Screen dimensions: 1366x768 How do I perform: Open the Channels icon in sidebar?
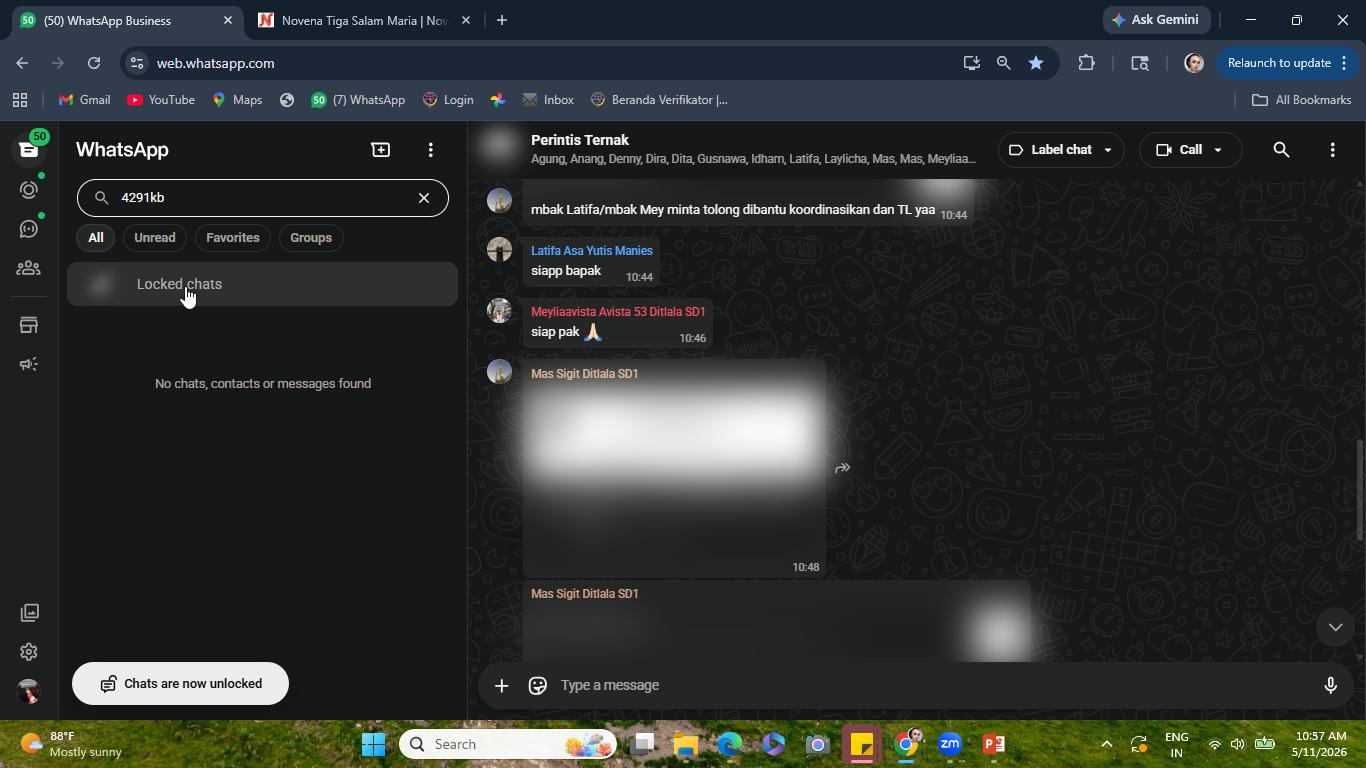tap(28, 229)
